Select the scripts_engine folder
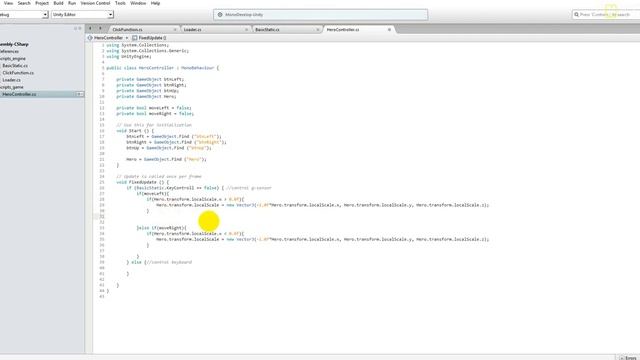 13,59
